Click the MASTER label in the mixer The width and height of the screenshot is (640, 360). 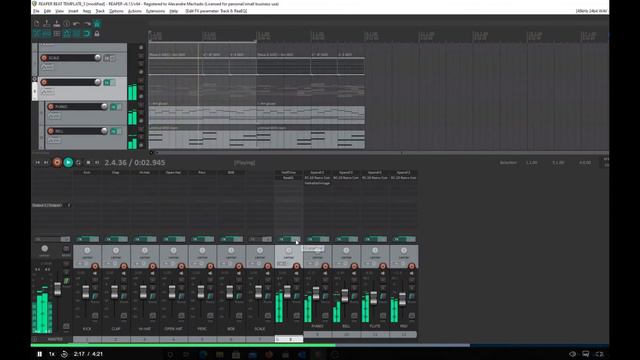tap(55, 339)
